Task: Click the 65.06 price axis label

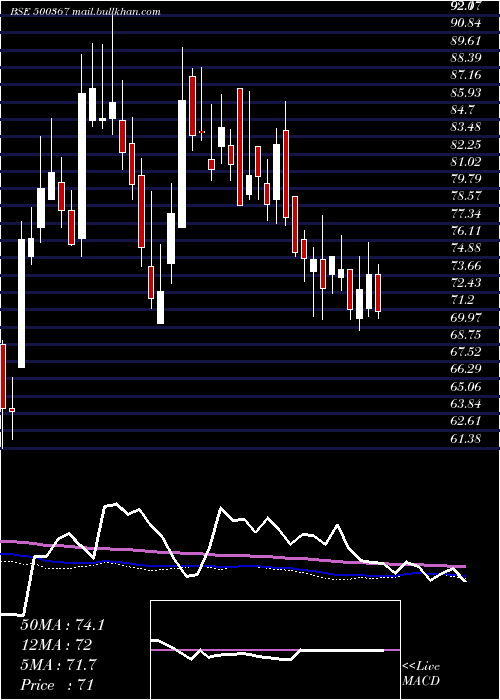Action: (465, 387)
